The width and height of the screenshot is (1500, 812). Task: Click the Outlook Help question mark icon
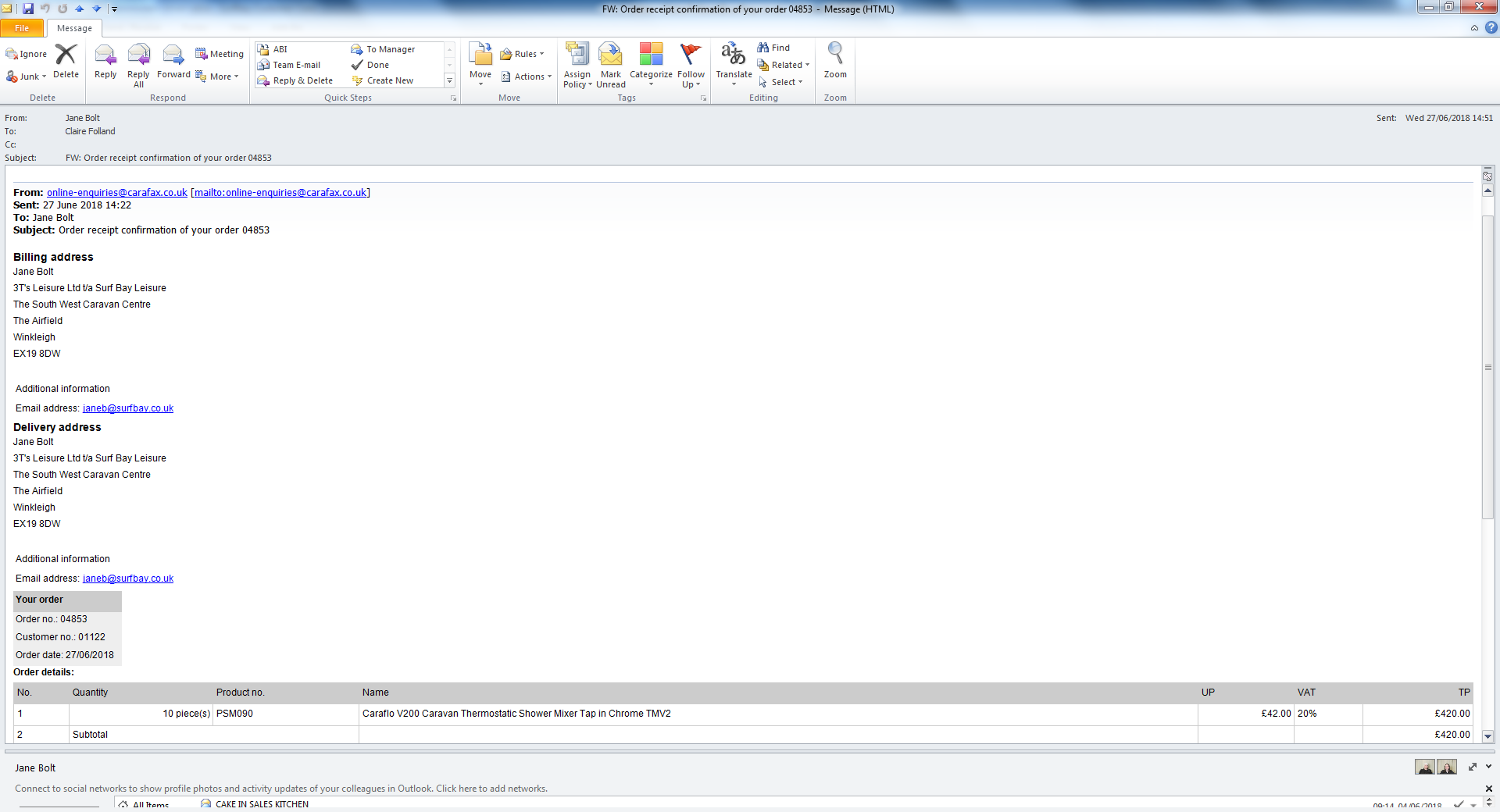(x=1491, y=28)
